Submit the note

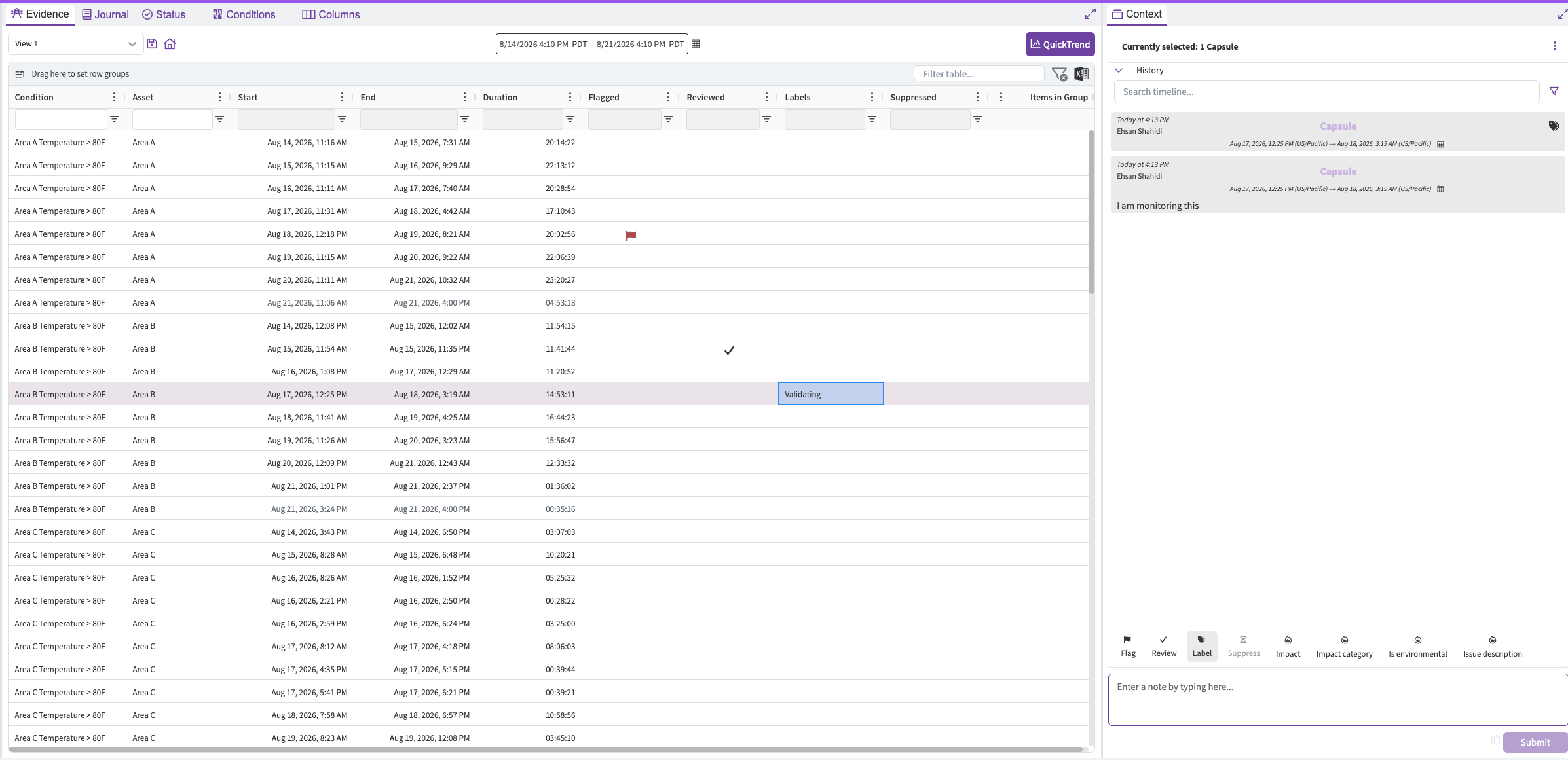tap(1535, 742)
